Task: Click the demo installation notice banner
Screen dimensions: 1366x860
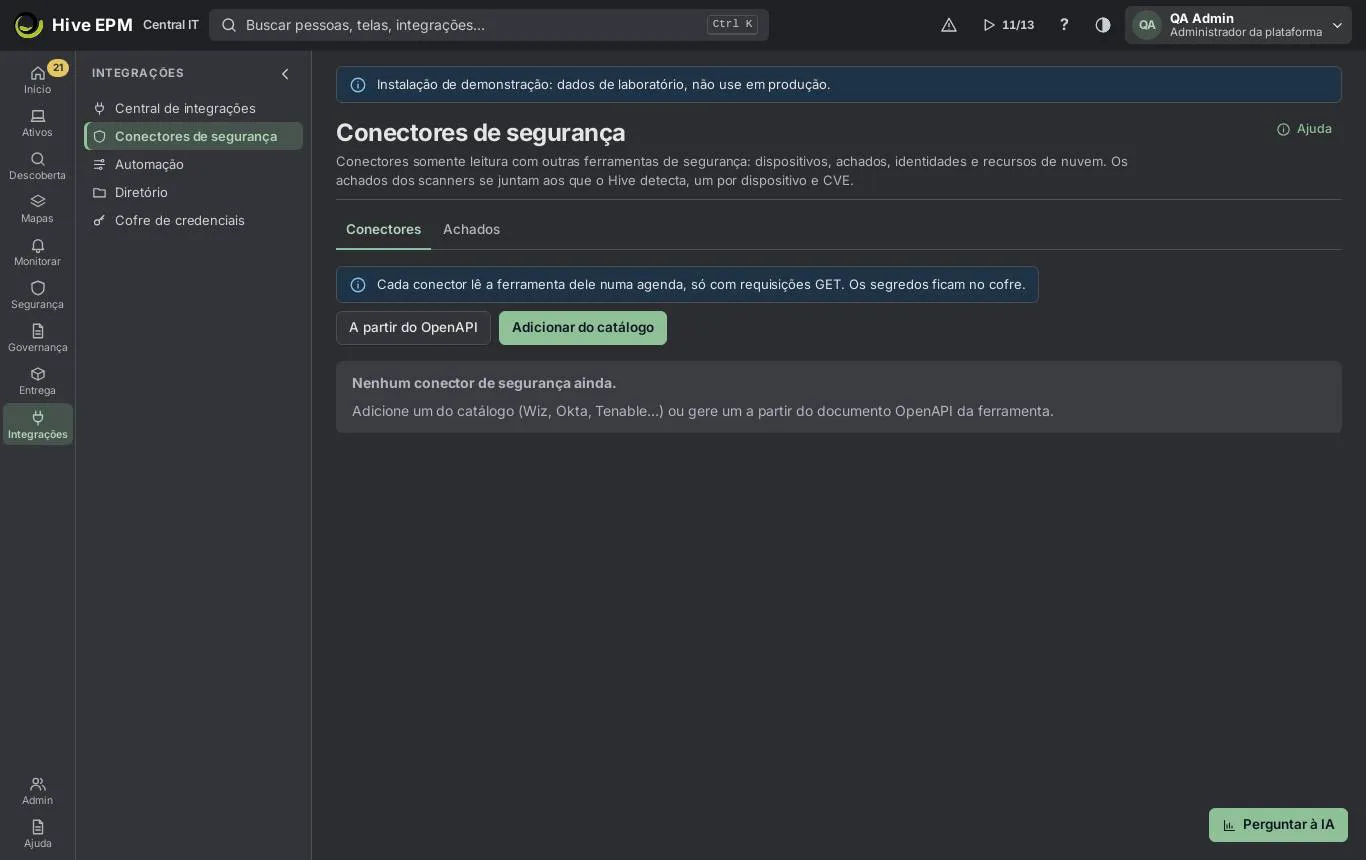Action: pyautogui.click(x=839, y=85)
